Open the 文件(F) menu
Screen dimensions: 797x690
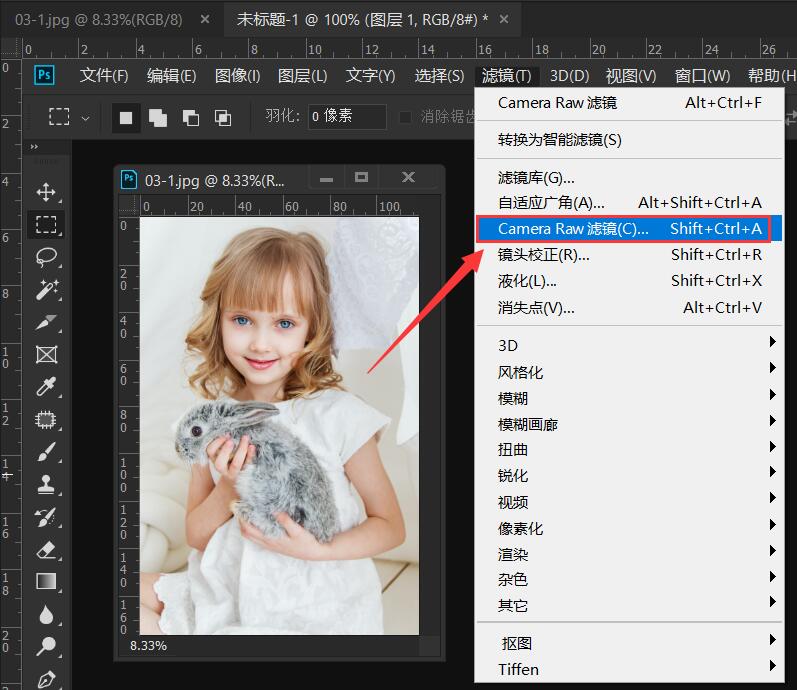(104, 76)
